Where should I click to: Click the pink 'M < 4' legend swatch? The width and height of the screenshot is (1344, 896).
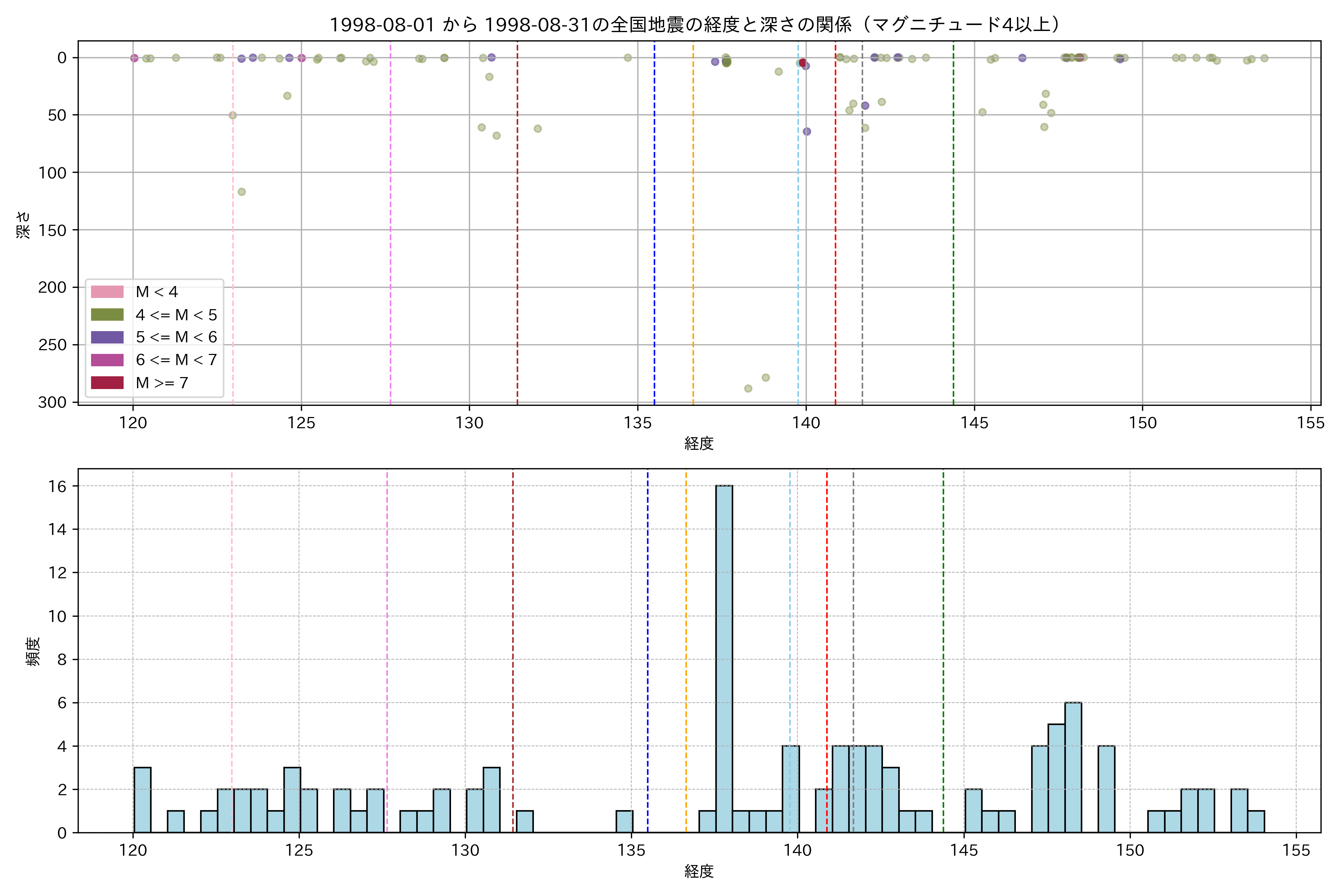[107, 292]
